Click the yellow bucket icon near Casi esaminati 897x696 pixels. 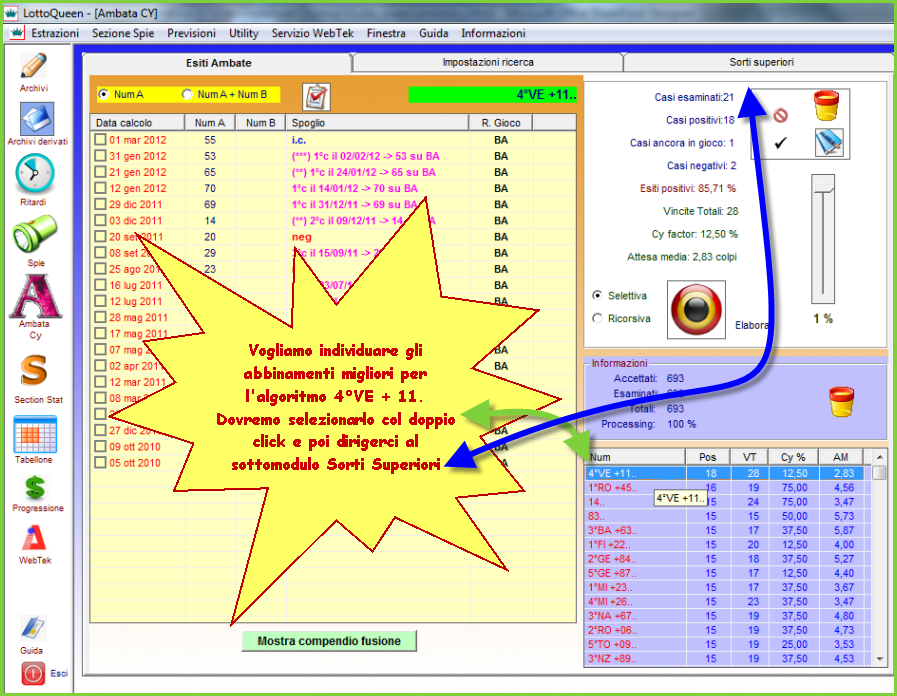tap(826, 106)
